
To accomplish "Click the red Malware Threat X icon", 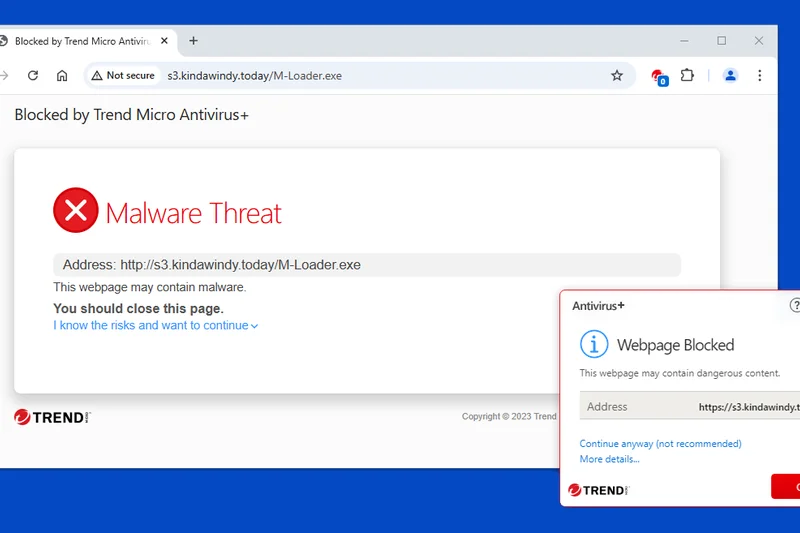I will pos(76,210).
